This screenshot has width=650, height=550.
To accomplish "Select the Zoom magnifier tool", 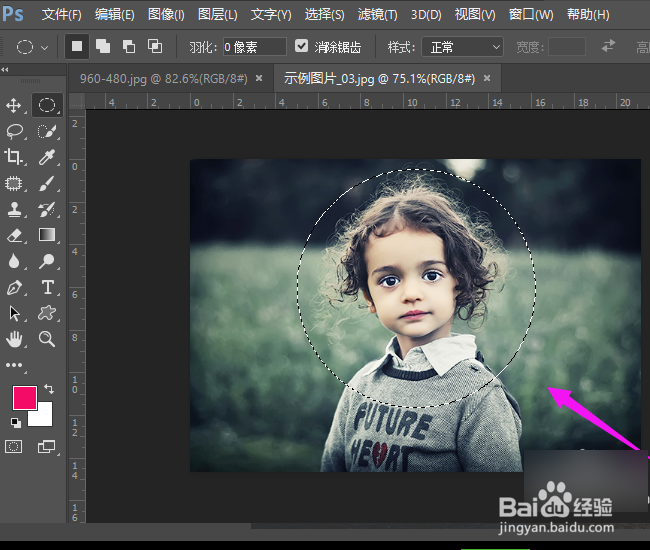I will 47,339.
